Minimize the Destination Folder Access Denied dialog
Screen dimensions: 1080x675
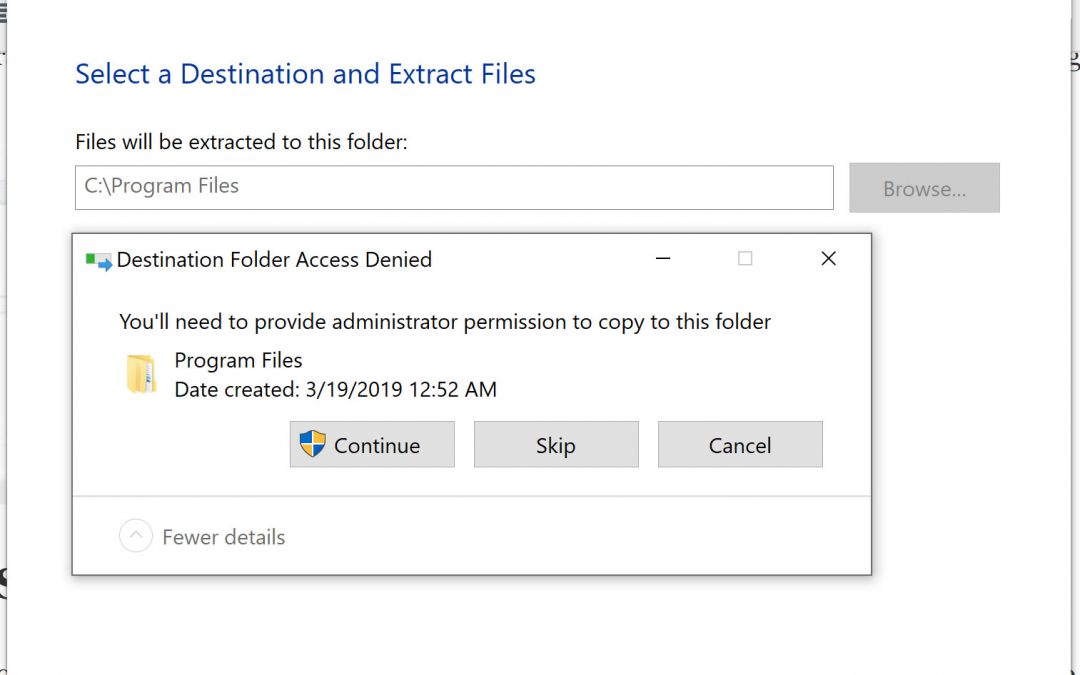(663, 259)
